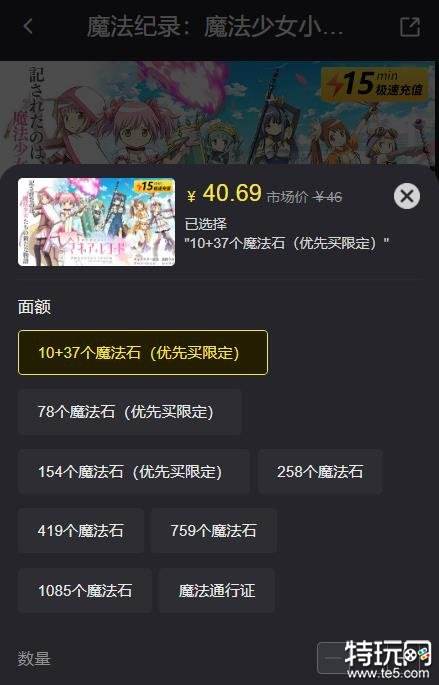Screen dimensions: 439x685
Task: Open the product thumbnail image
Action: (97, 222)
